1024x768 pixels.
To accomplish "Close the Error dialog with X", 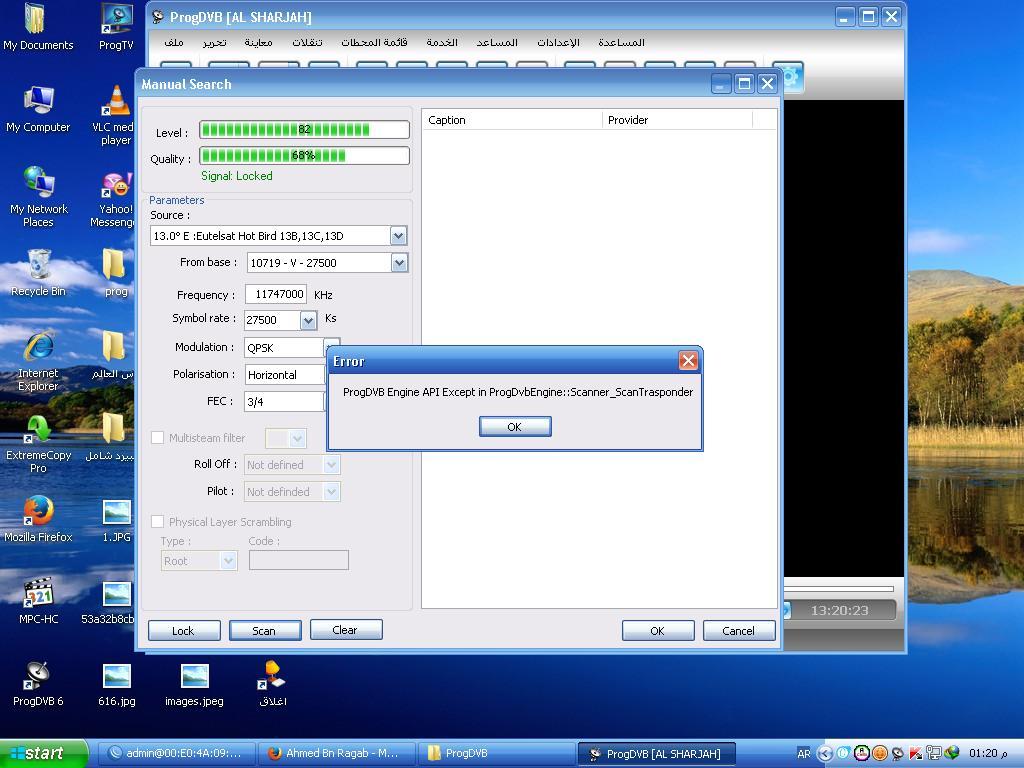I will [688, 360].
